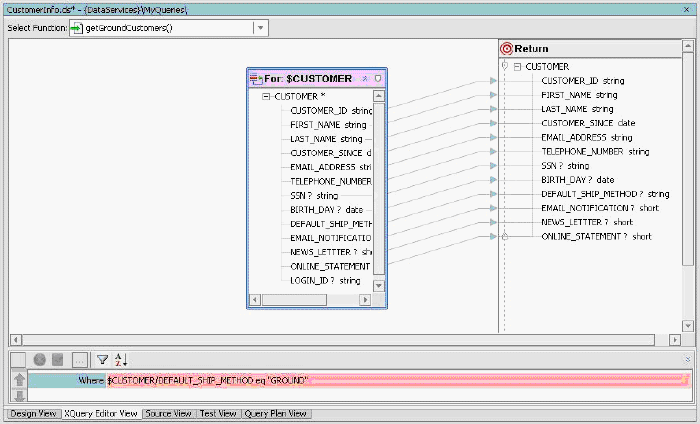This screenshot has width=700, height=424.
Task: Select FIRST_NAME string in For node
Action: point(328,125)
